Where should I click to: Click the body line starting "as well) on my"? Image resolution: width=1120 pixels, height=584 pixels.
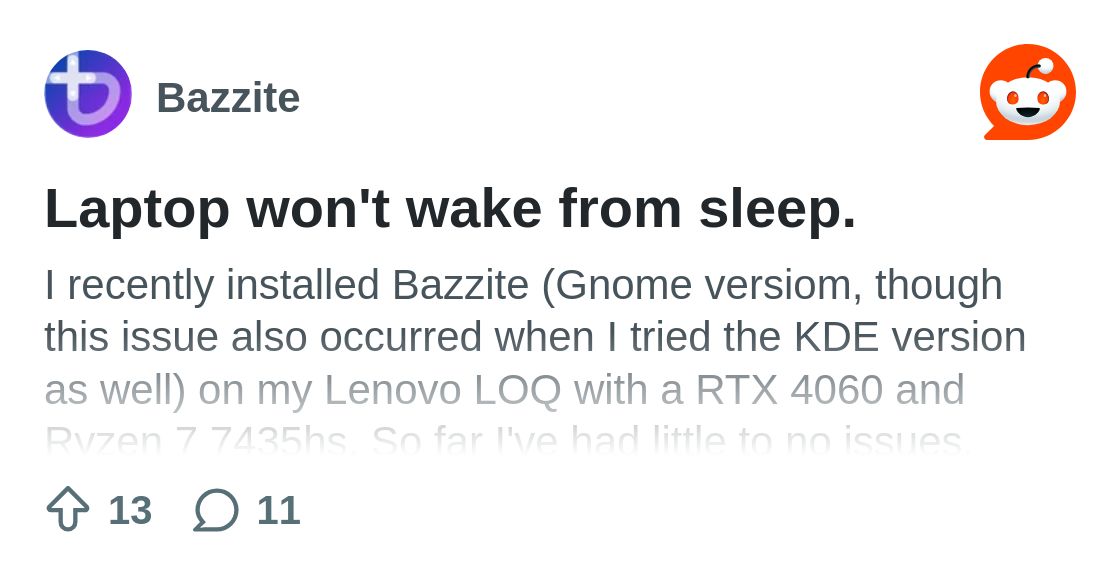click(504, 389)
